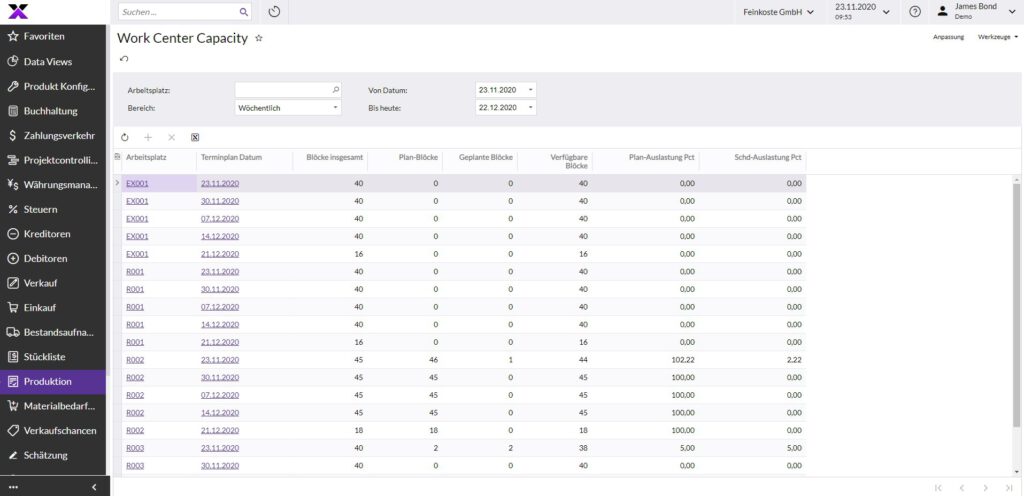Open Materialbedarf module

(53, 406)
